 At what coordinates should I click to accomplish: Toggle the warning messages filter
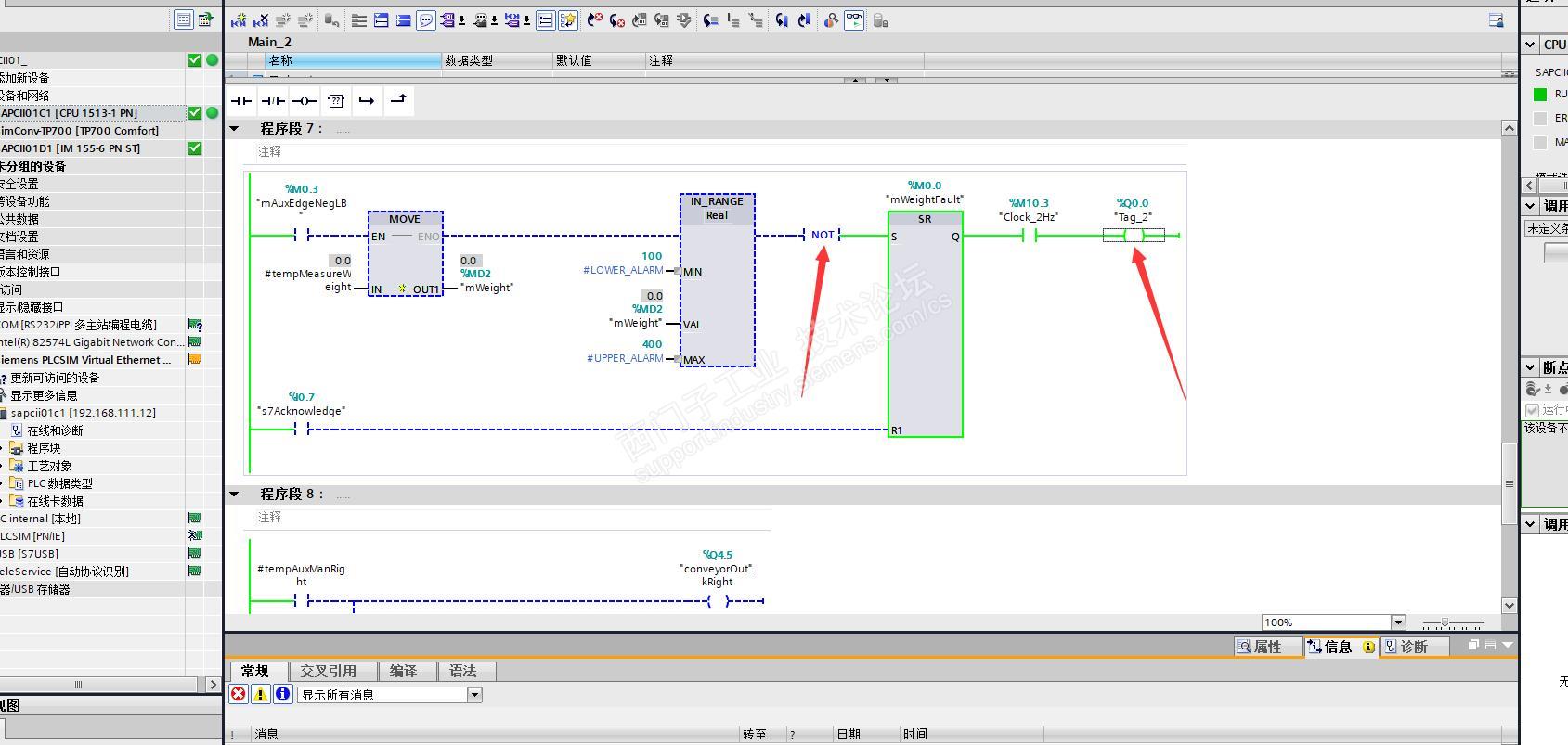click(x=261, y=694)
